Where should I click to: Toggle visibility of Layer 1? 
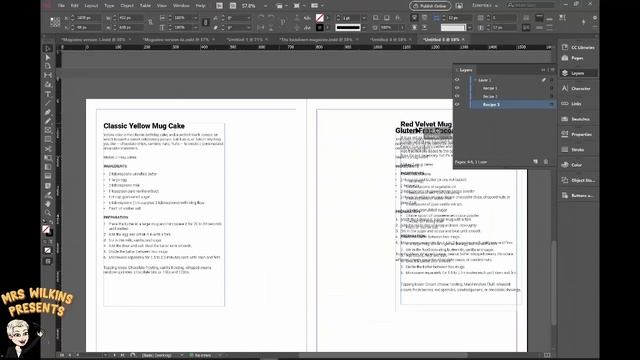pyautogui.click(x=457, y=80)
